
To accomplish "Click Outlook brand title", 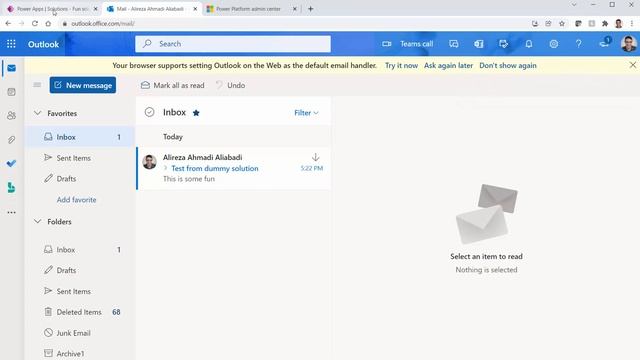I will pos(43,44).
